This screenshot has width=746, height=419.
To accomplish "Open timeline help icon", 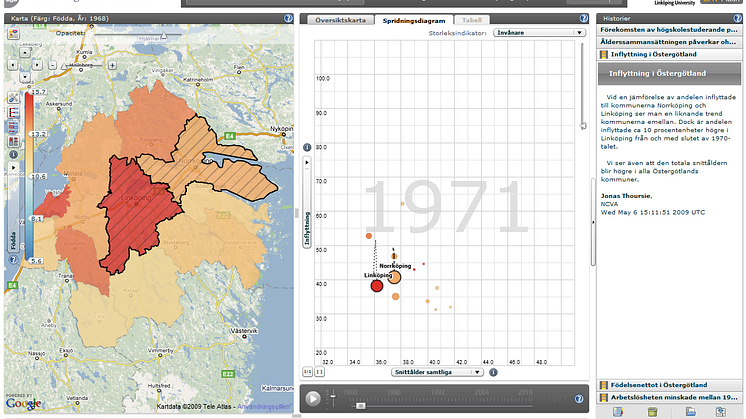I will (x=579, y=399).
